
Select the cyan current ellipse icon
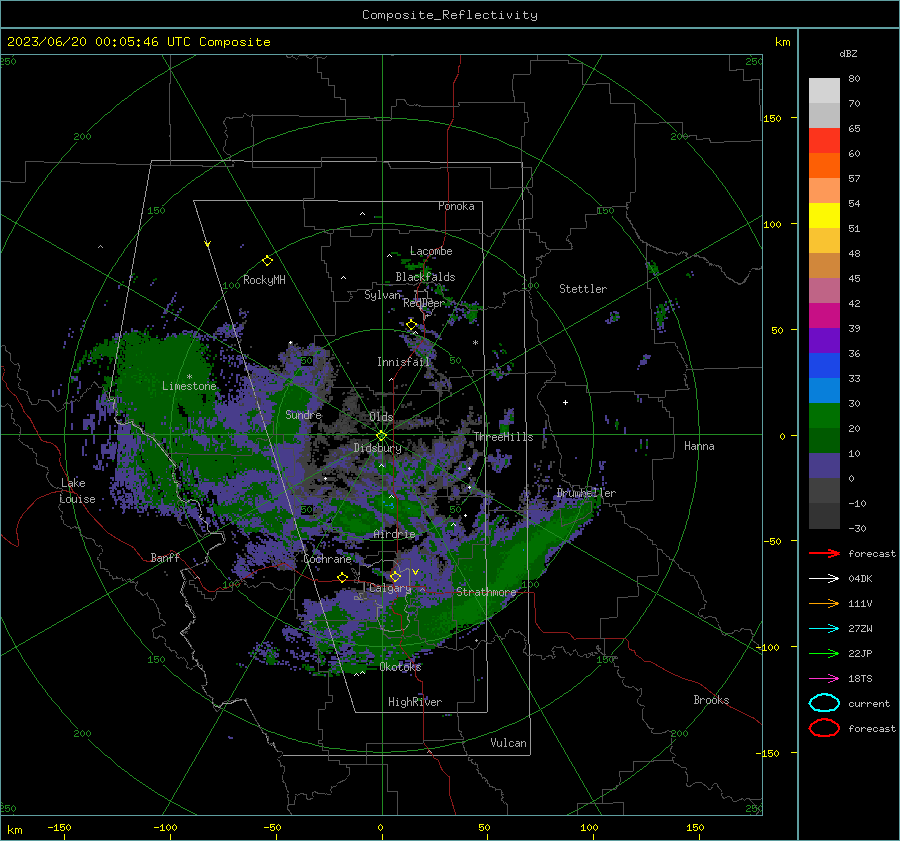[824, 703]
